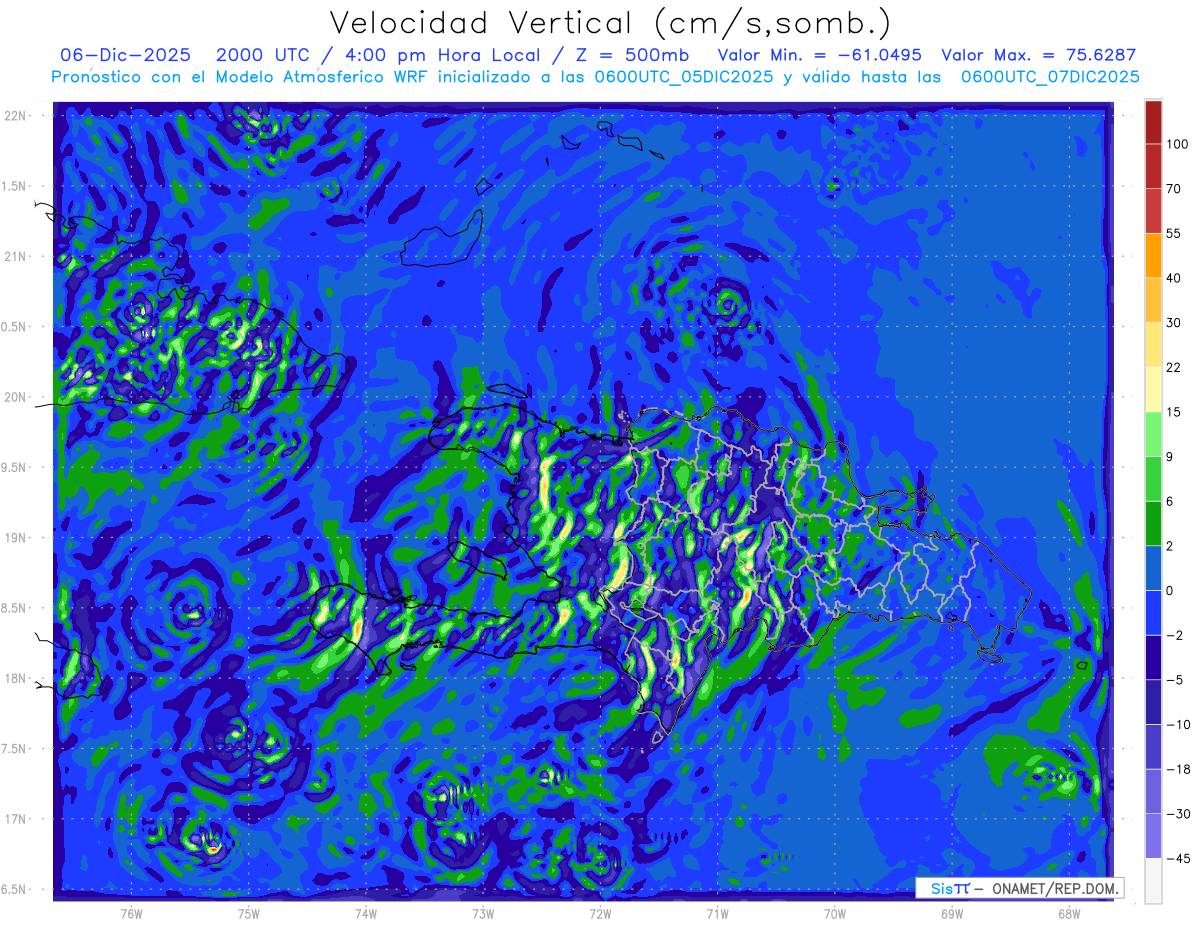Click the yellow color bar segment between 22 and 30
The image size is (1200, 927).
click(x=1153, y=344)
